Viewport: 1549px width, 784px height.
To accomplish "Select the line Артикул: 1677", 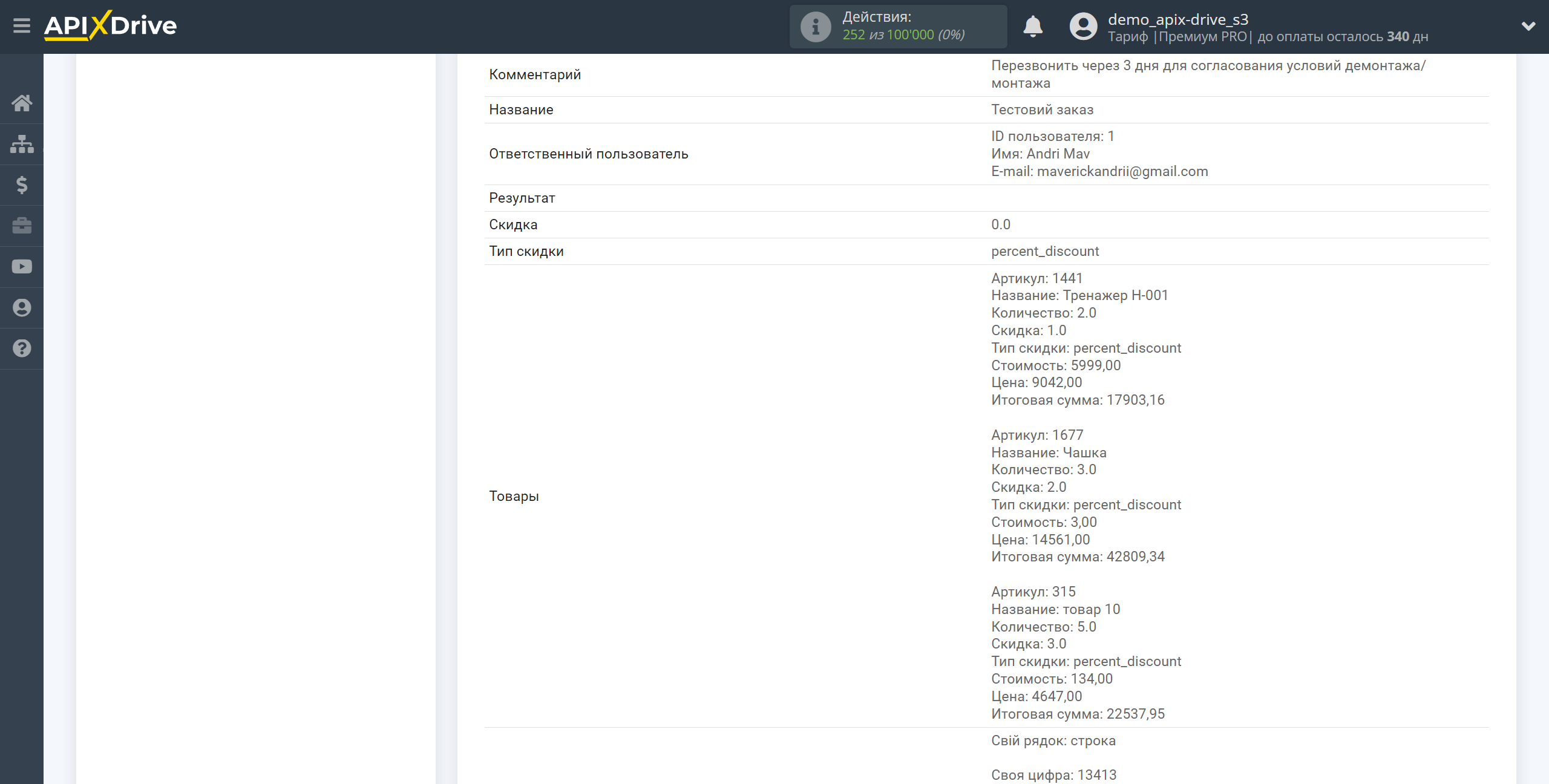I will click(x=1037, y=435).
